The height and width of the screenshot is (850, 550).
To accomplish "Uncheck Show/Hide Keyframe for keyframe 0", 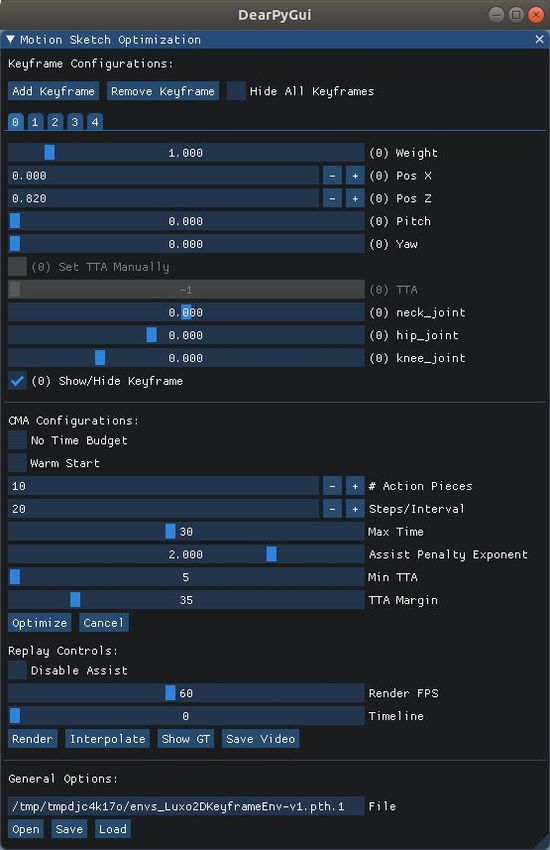I will [x=17, y=381].
